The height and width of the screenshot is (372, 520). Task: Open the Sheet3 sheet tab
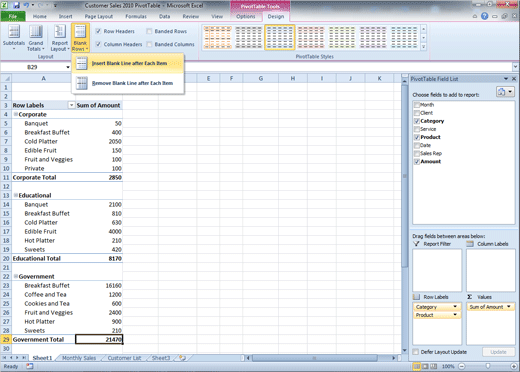point(161,358)
